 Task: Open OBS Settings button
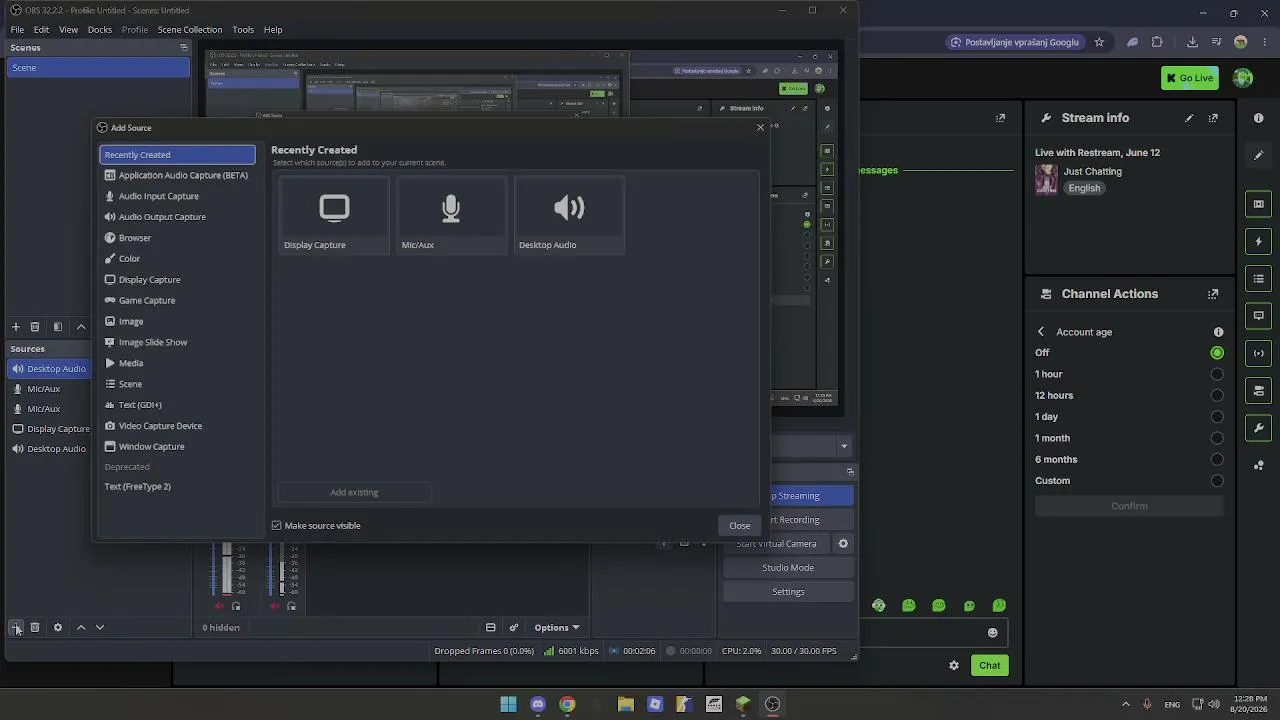788,592
